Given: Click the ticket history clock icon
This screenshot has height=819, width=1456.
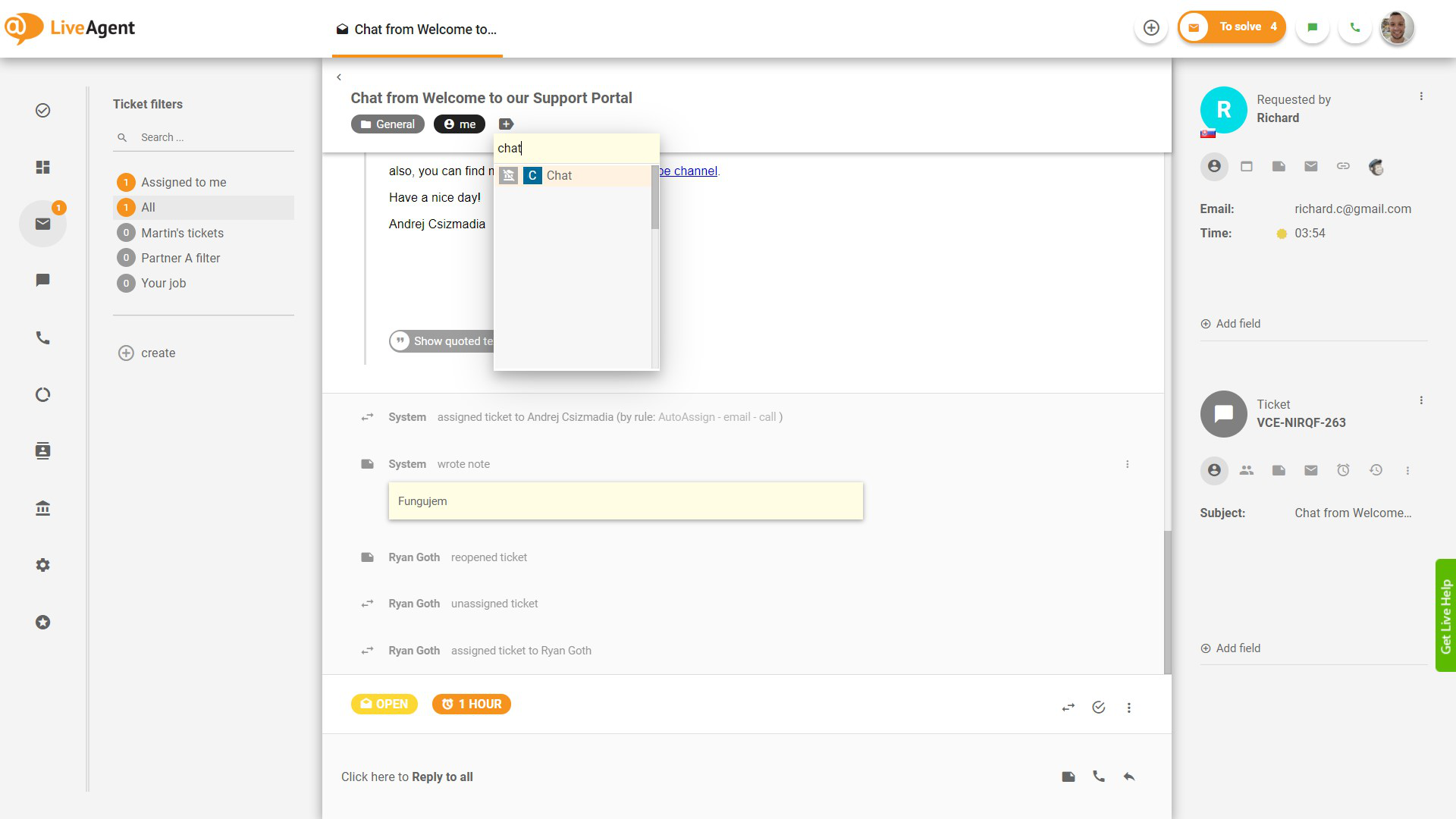Looking at the screenshot, I should 1376,470.
